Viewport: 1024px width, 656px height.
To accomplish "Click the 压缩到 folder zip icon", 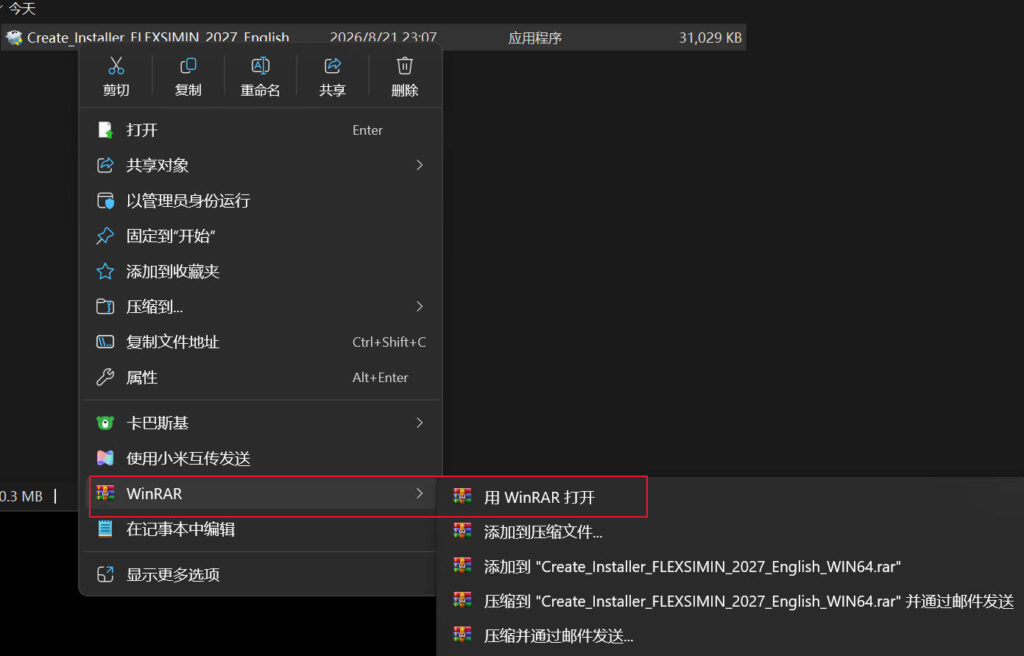I will (x=105, y=306).
